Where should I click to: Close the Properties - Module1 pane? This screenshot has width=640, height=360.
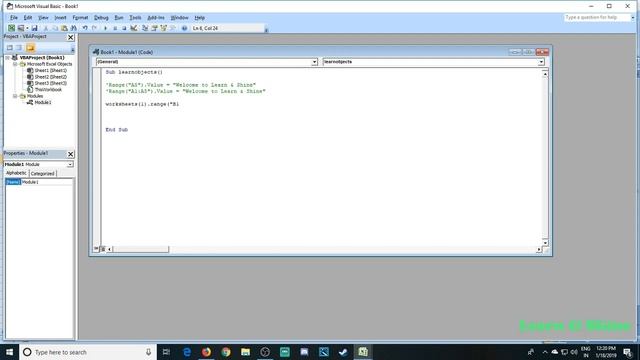[x=71, y=154]
